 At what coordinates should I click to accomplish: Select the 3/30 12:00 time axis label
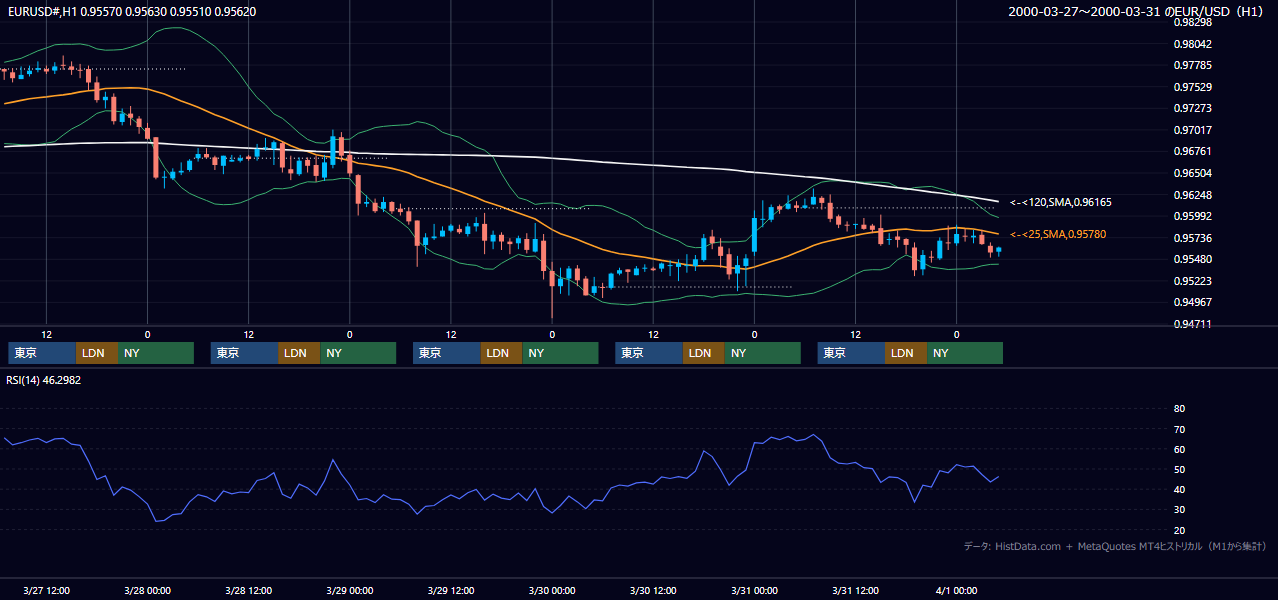click(x=653, y=590)
